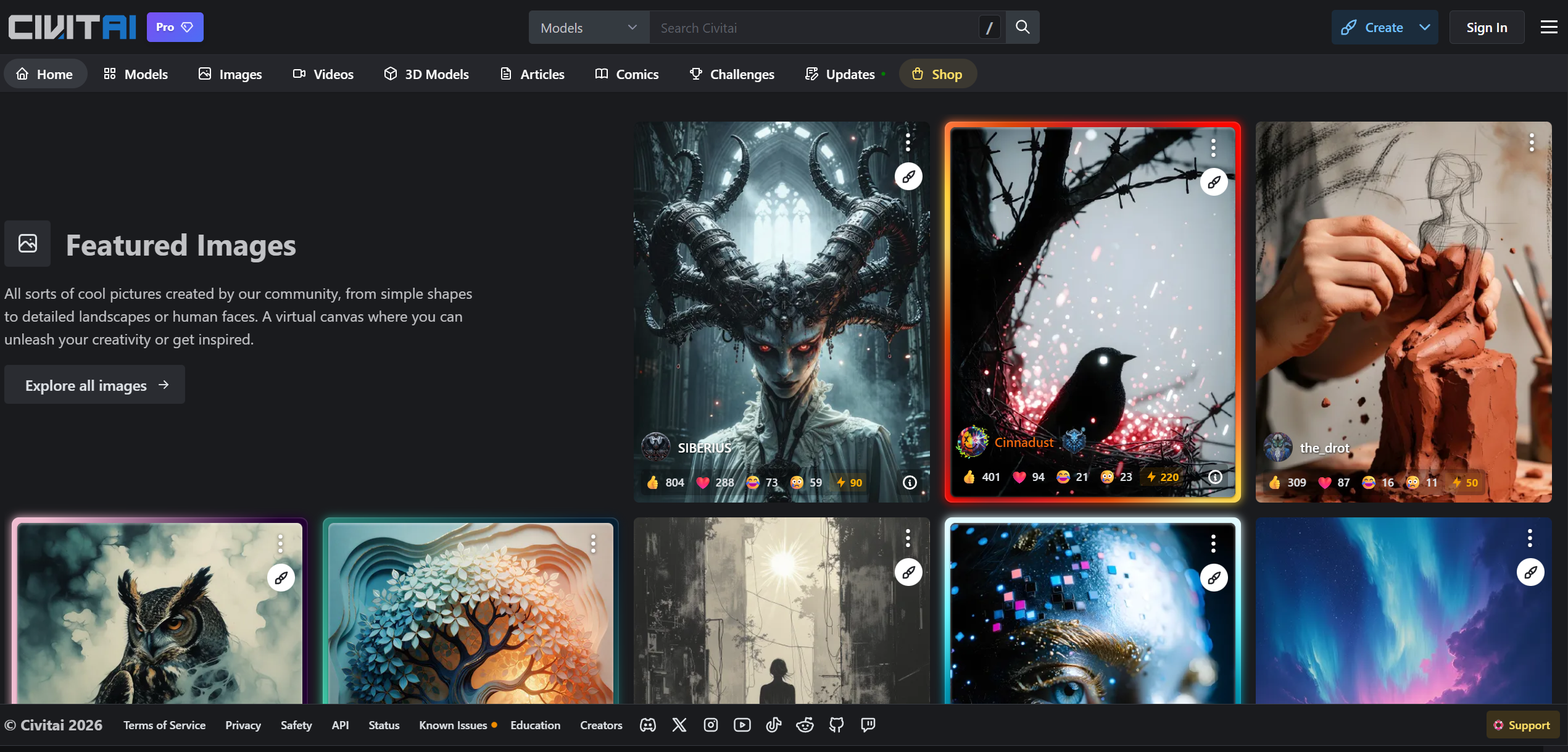The width and height of the screenshot is (1568, 752).
Task: Open the GitHub footer icon
Action: [x=836, y=725]
